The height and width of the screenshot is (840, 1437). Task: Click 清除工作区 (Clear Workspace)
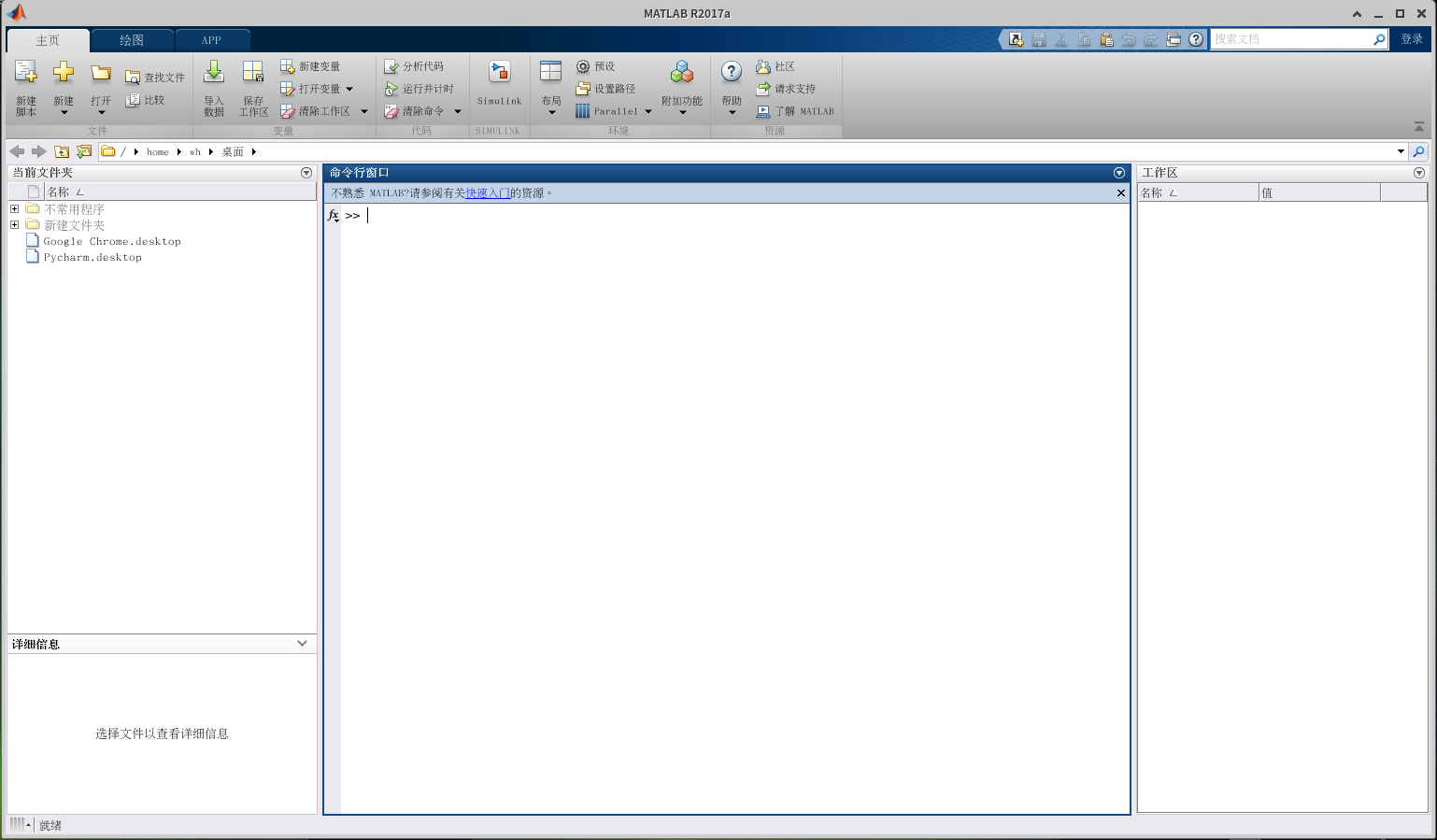316,111
